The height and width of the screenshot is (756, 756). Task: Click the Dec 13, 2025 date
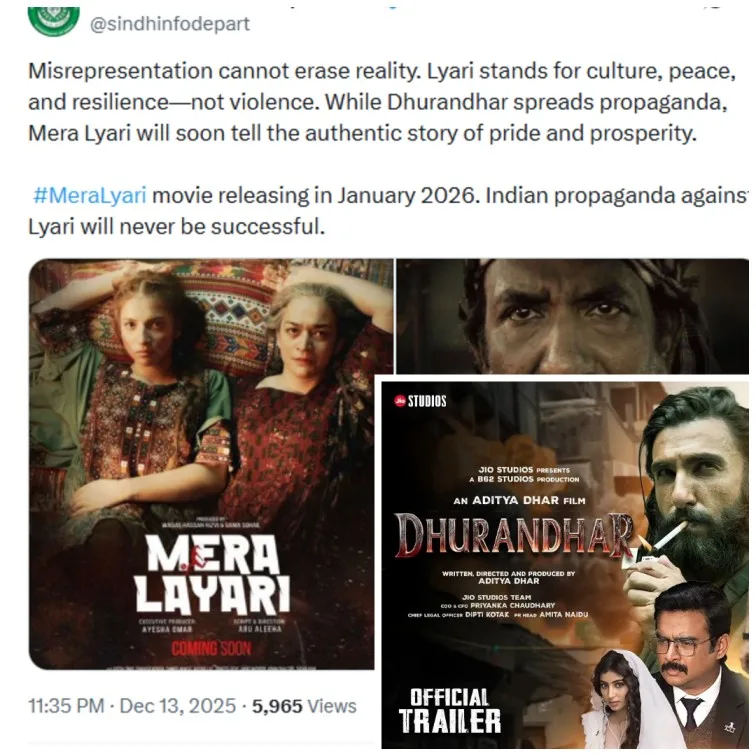coord(177,706)
